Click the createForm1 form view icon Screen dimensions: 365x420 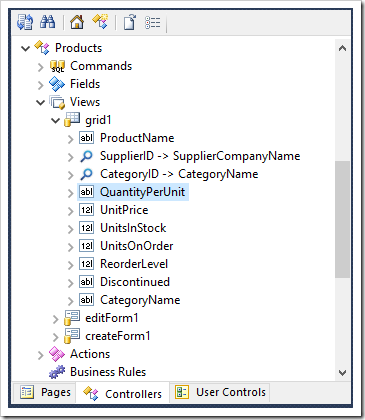72,336
